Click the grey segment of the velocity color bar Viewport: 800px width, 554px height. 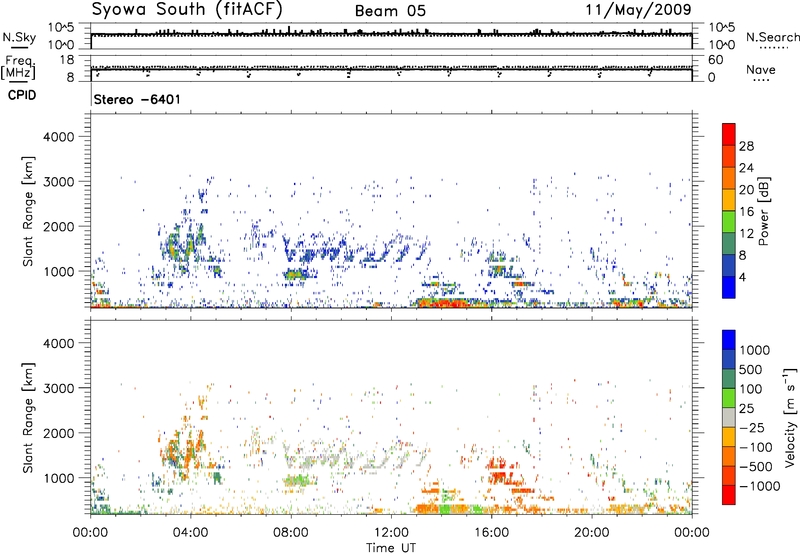[x=729, y=418]
